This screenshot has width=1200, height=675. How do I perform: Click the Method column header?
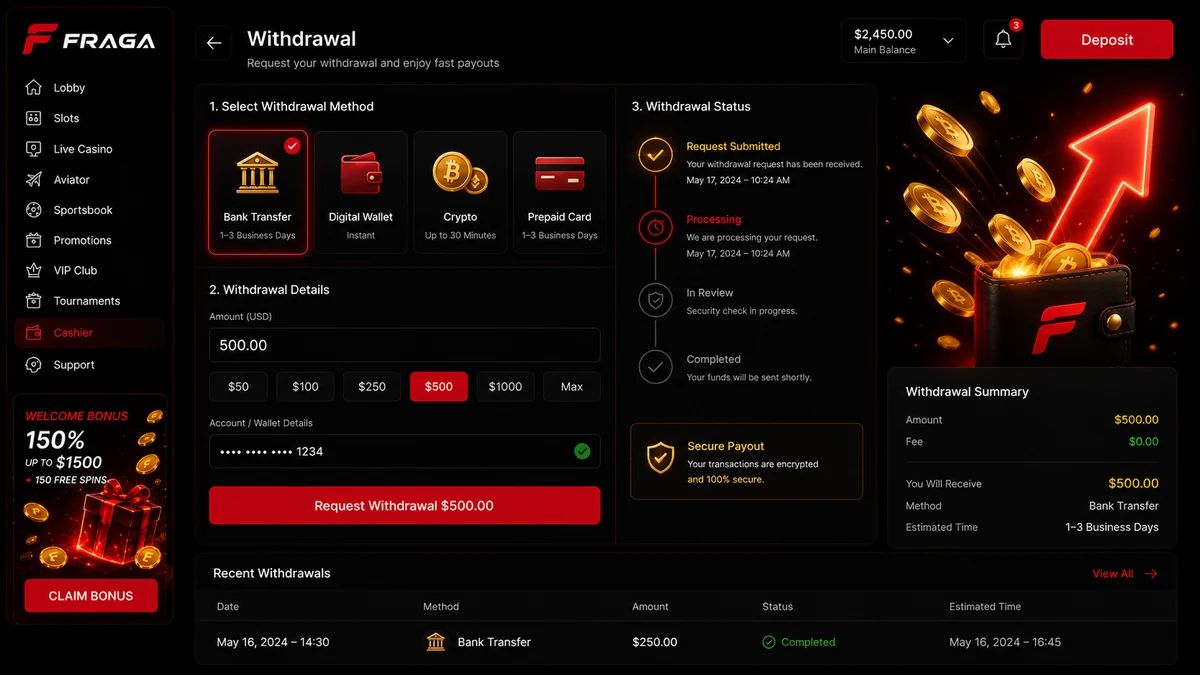[441, 606]
